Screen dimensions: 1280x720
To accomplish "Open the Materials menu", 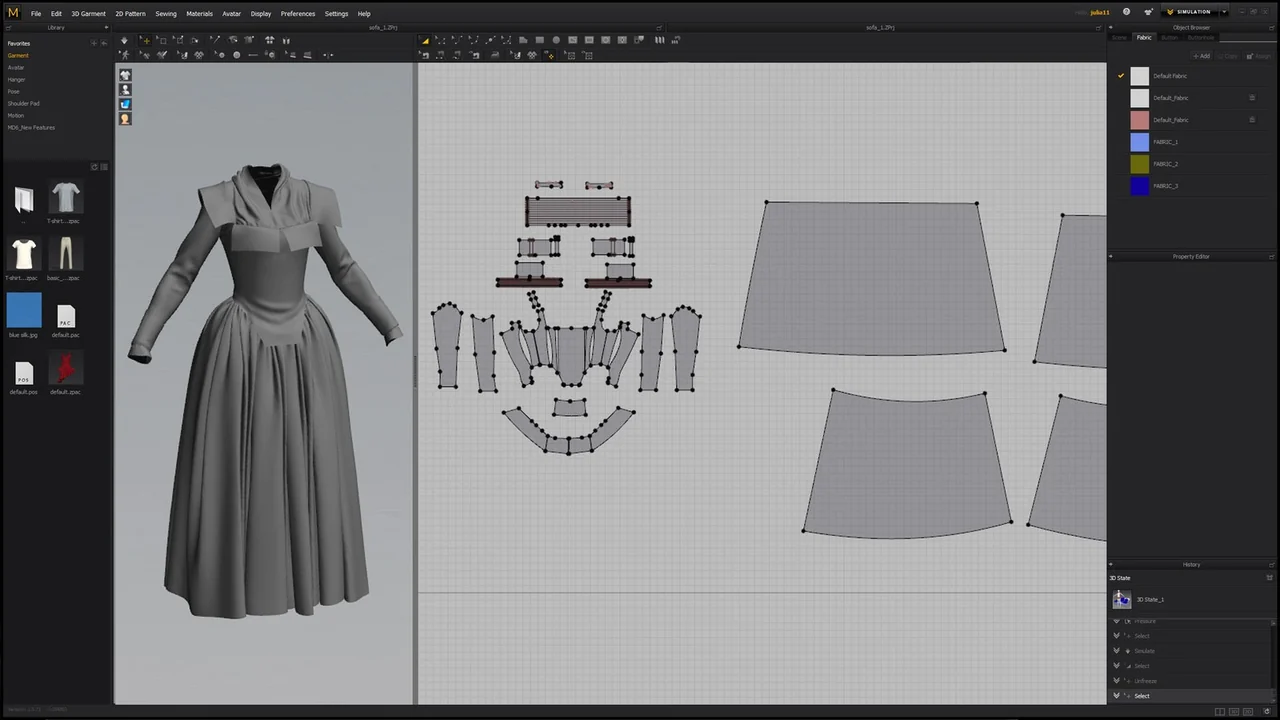I will pos(199,14).
